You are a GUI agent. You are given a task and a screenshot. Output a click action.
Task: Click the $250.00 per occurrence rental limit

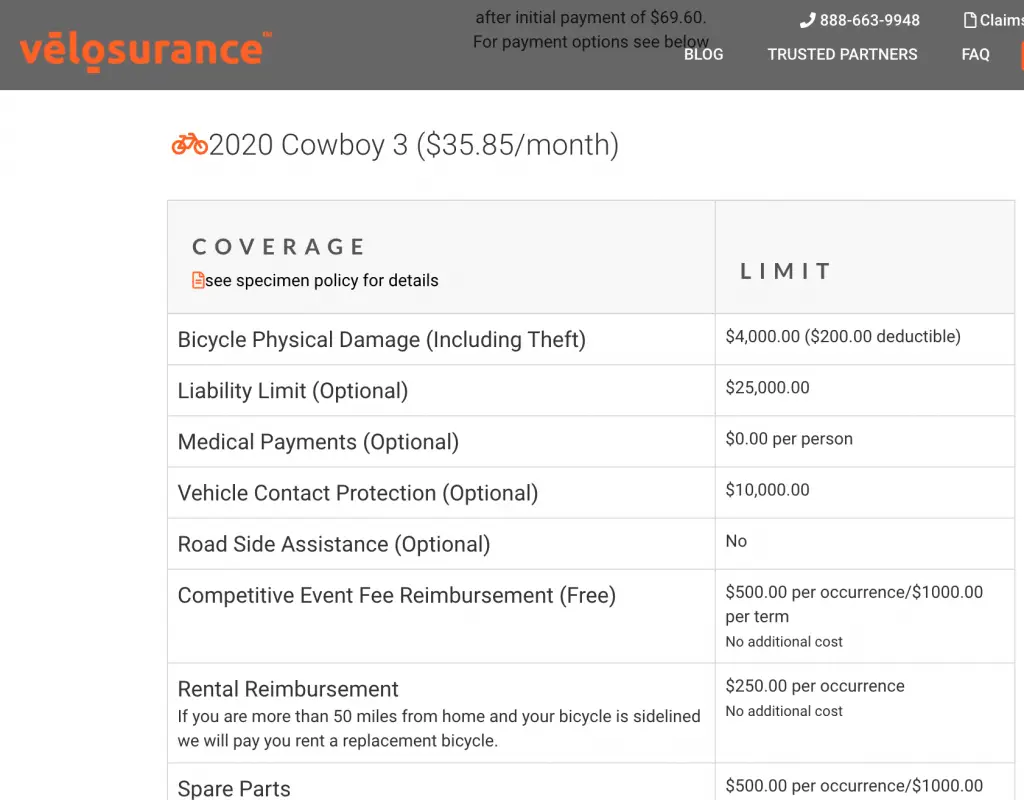[x=814, y=686]
